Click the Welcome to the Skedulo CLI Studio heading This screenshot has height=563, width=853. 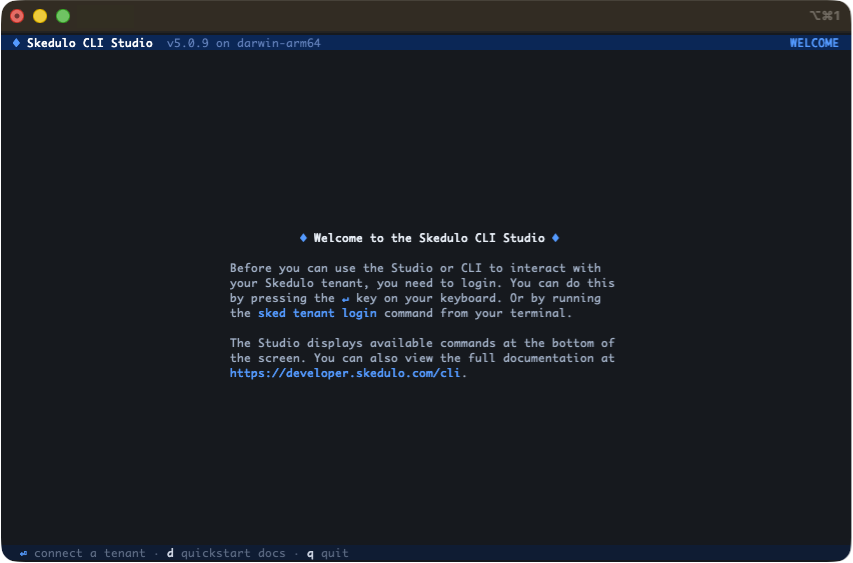[x=429, y=238]
